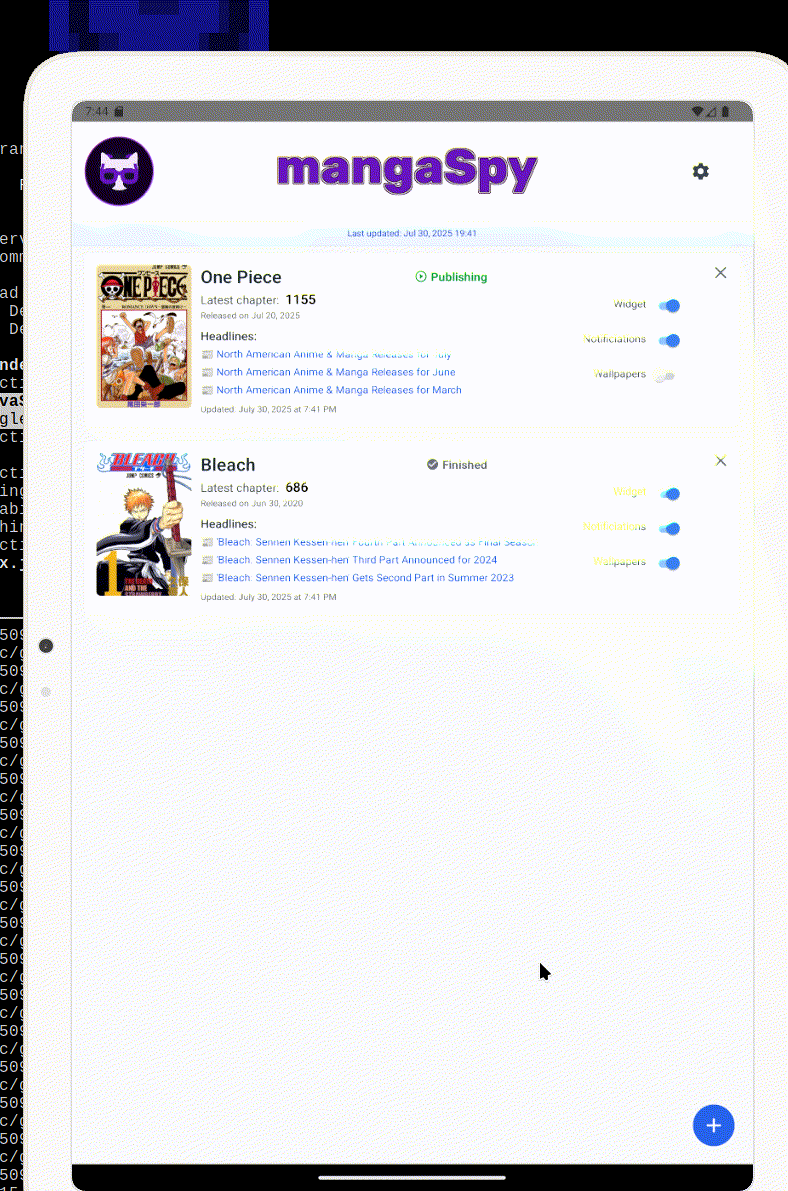Disable One Piece Notifications switch
Screen dimensions: 788x1191
669,340
